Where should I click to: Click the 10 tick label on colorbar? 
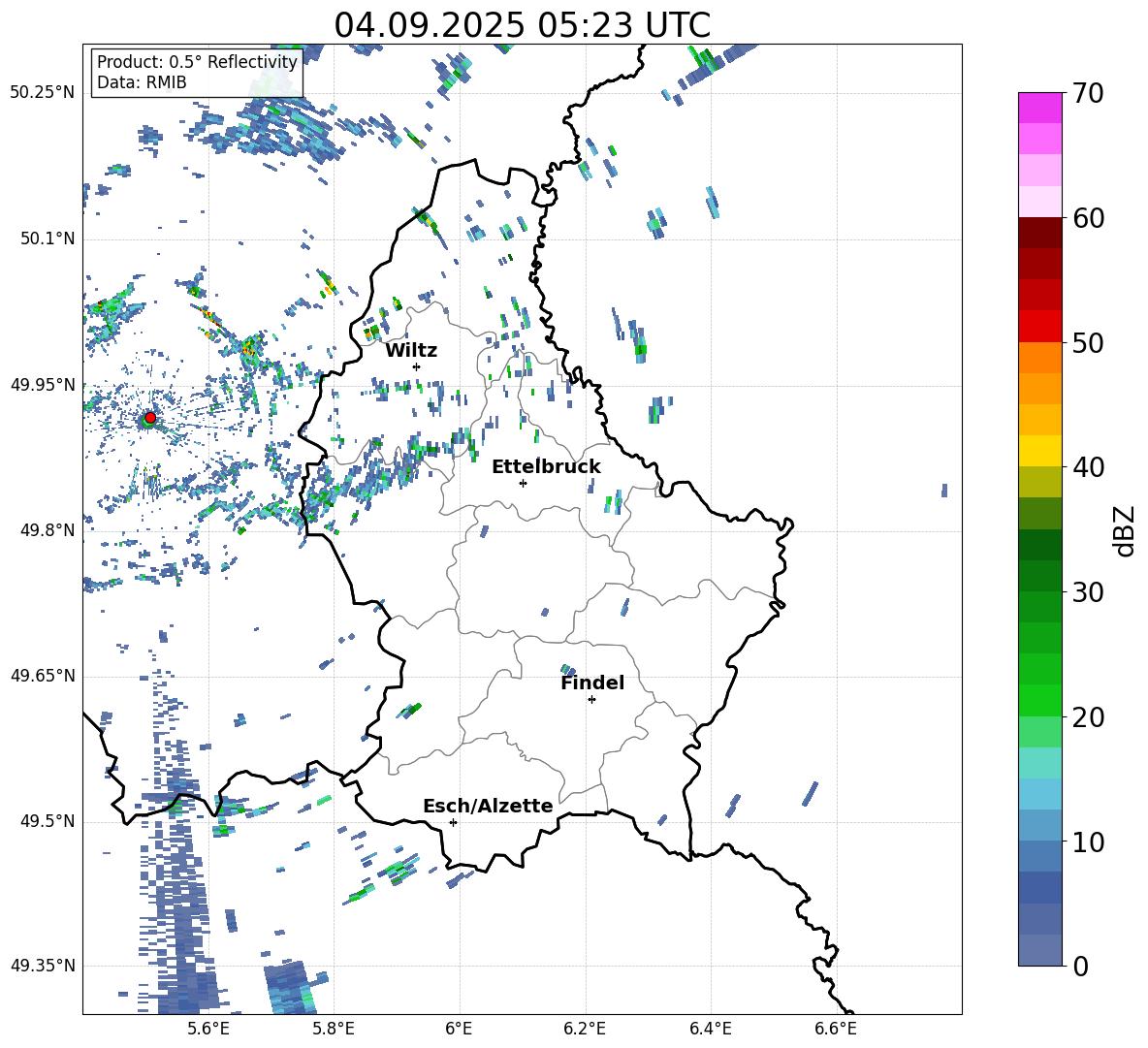[1087, 842]
